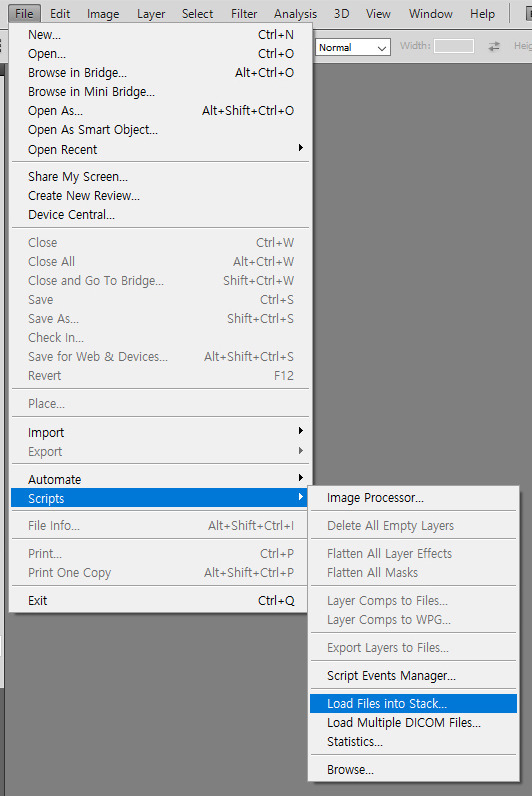
Task: Expand the Automate submenu
Action: (x=160, y=479)
